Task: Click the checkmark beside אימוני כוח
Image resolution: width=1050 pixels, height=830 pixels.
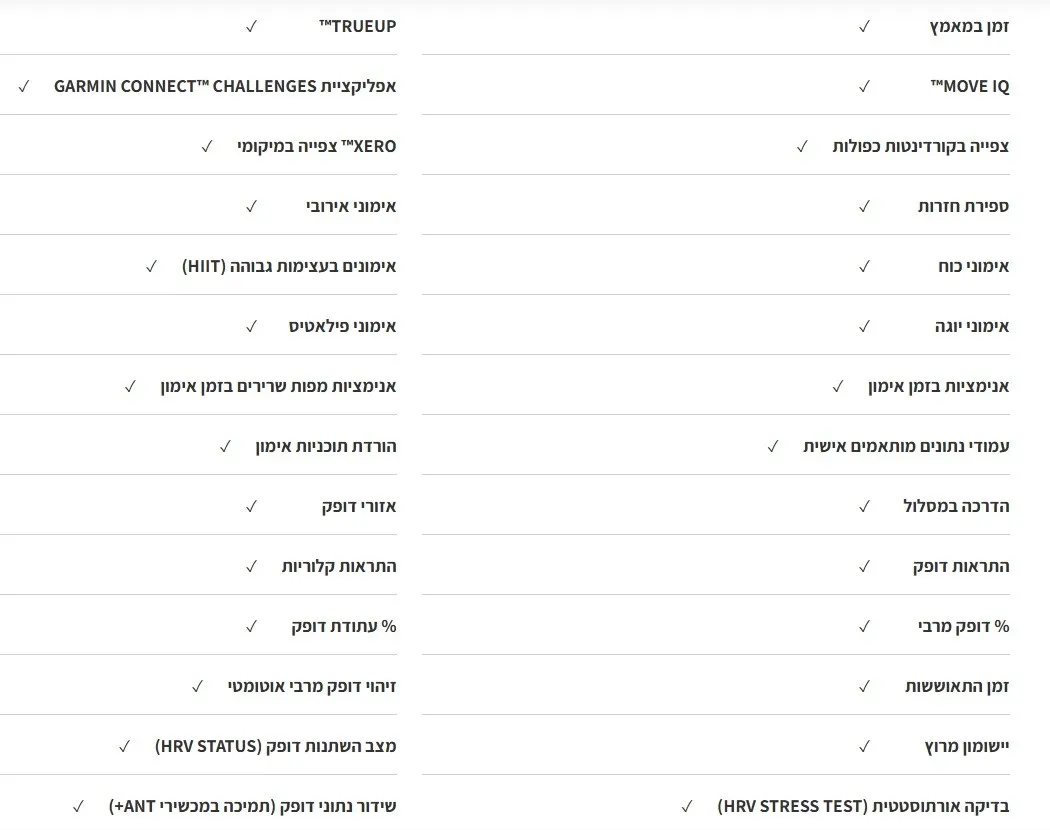Action: (x=865, y=266)
